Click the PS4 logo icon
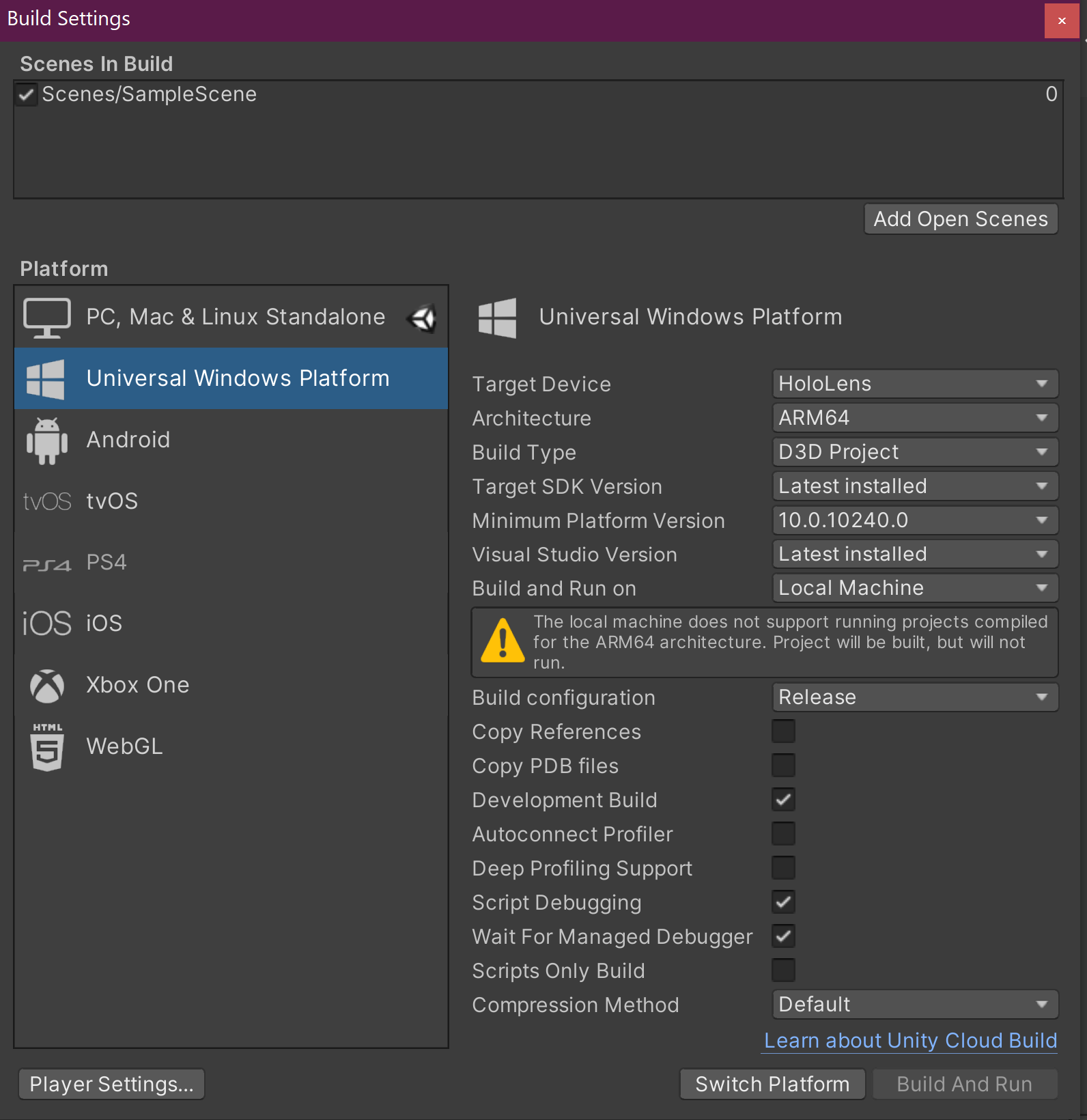 point(46,565)
